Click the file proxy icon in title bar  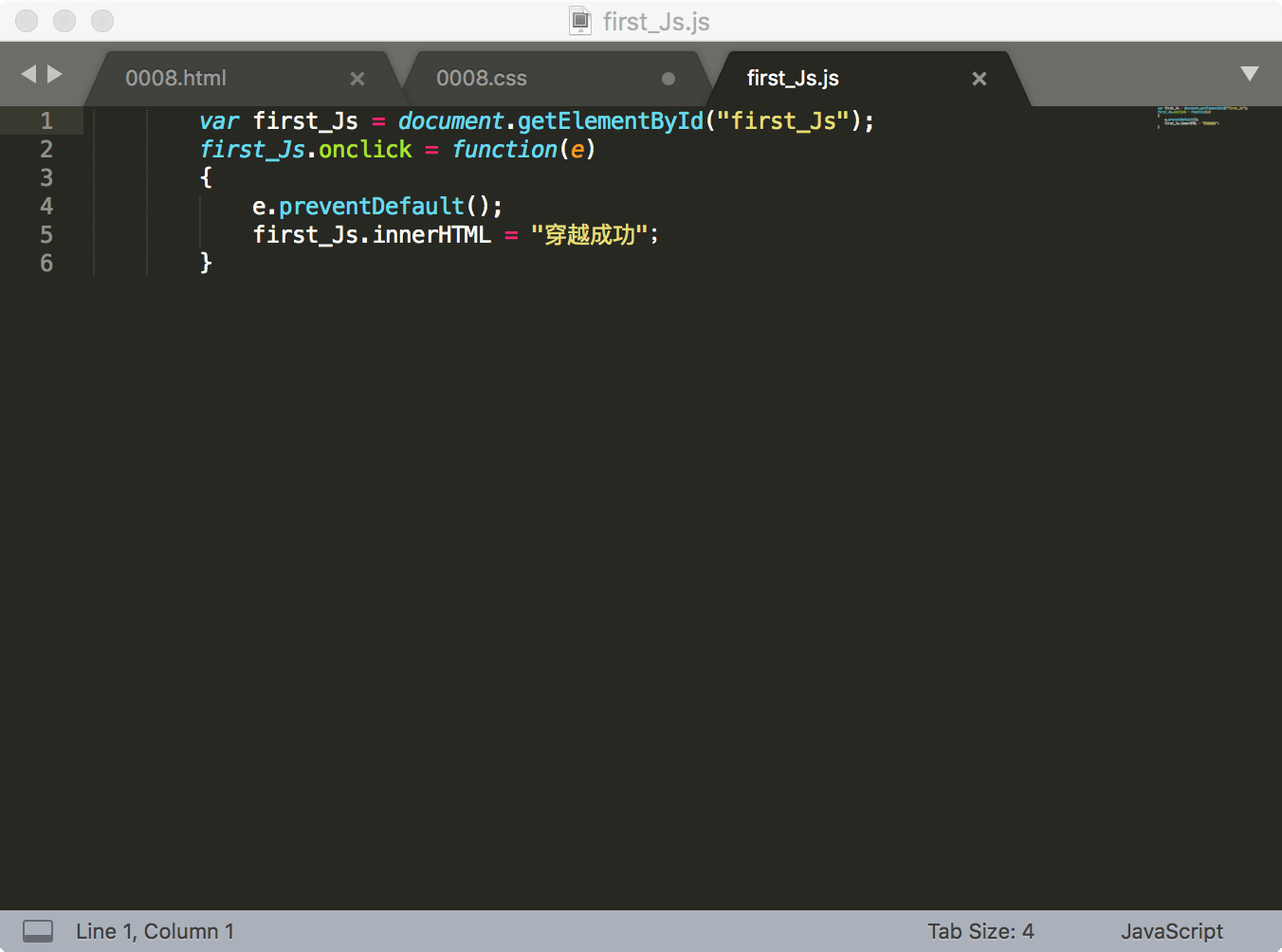[x=580, y=21]
